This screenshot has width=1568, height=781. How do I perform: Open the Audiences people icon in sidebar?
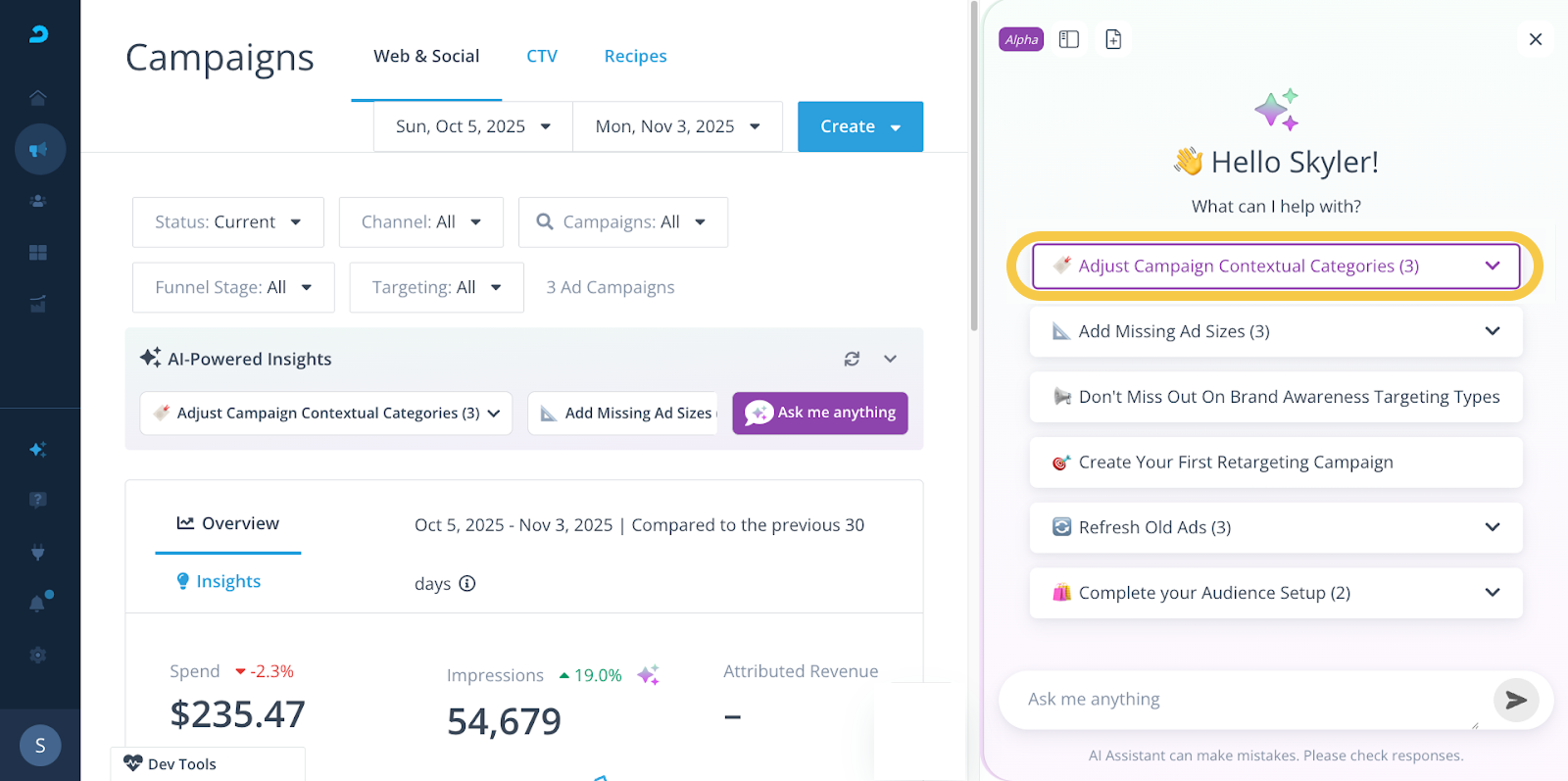[x=38, y=201]
